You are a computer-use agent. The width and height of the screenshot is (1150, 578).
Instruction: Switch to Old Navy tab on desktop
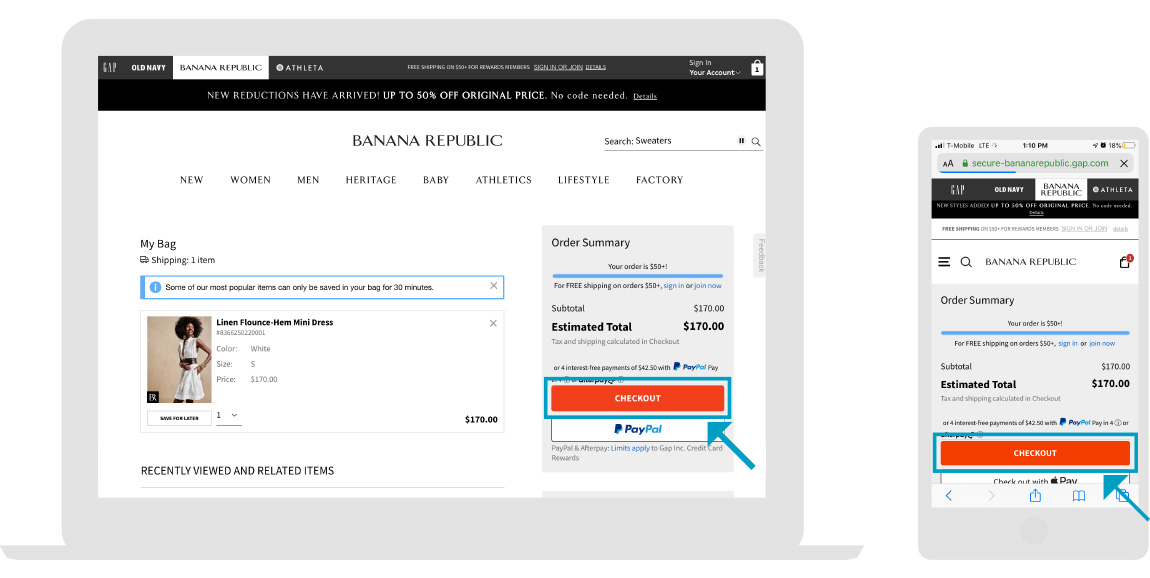pyautogui.click(x=148, y=67)
